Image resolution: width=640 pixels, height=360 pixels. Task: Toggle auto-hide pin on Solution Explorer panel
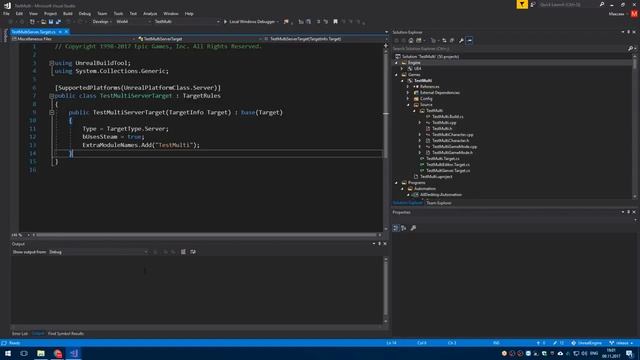[x=629, y=32]
